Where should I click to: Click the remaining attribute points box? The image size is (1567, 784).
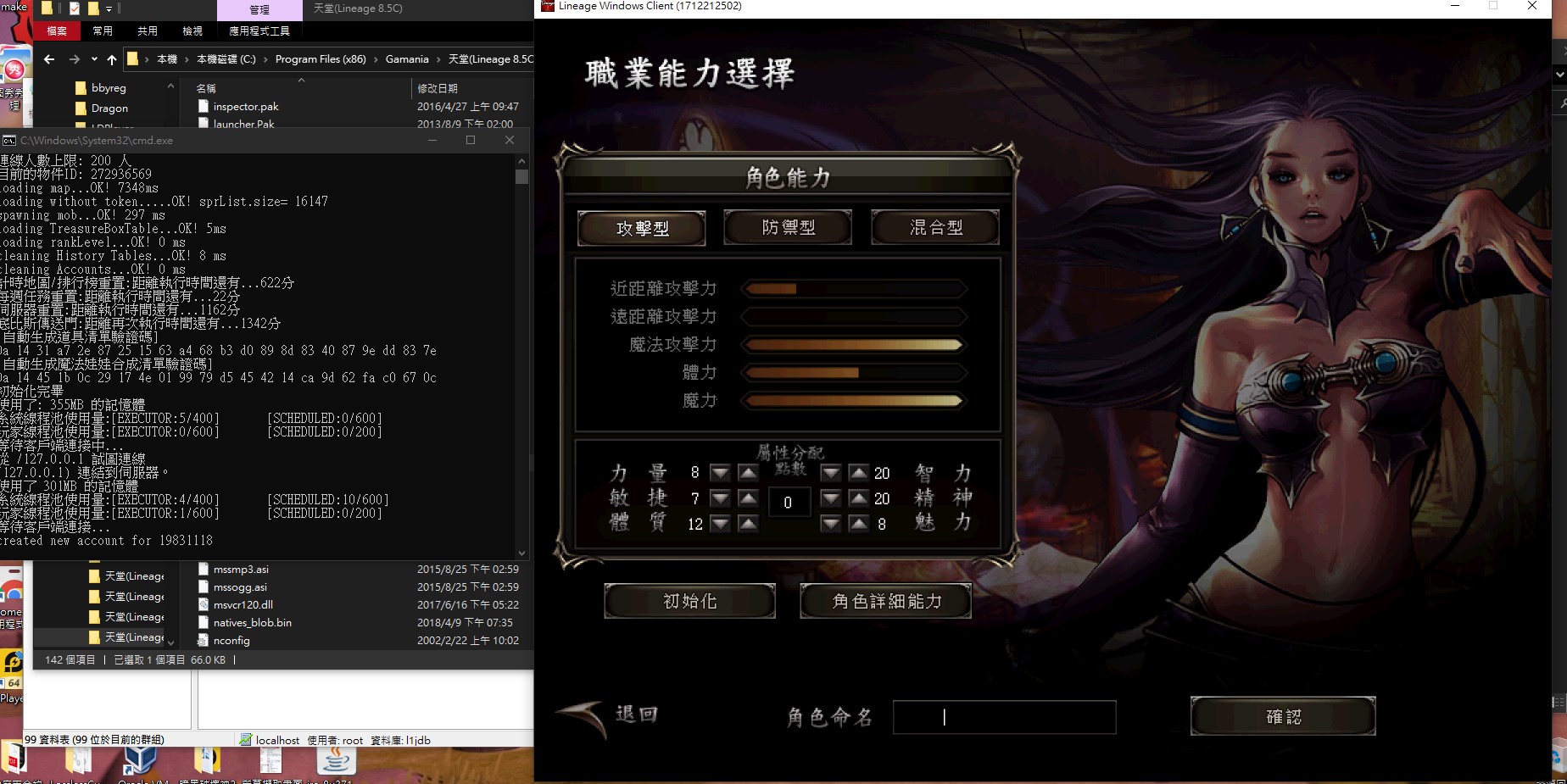point(789,503)
